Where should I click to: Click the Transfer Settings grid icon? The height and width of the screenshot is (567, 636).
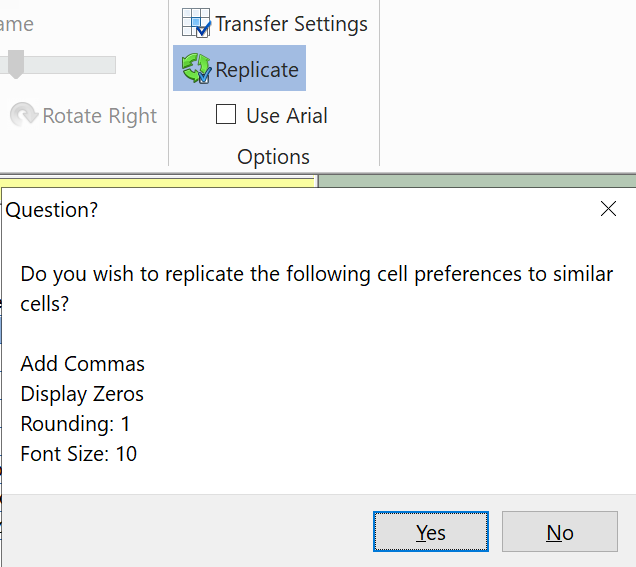pos(196,23)
